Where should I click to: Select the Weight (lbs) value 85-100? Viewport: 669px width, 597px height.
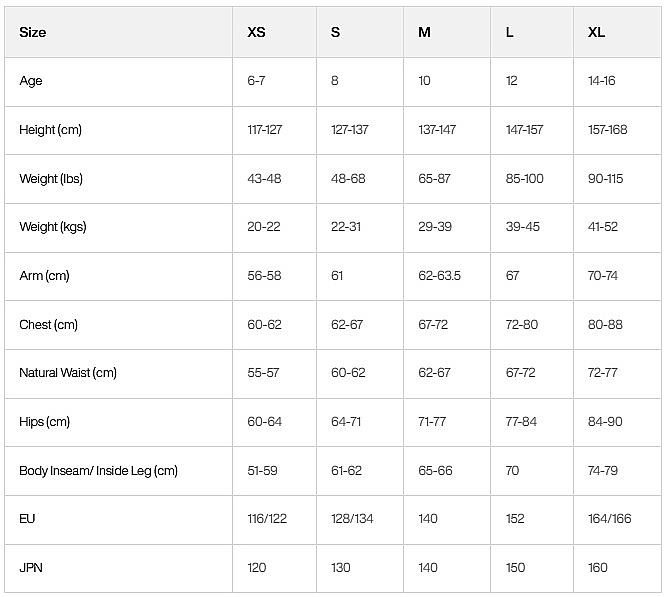(524, 178)
